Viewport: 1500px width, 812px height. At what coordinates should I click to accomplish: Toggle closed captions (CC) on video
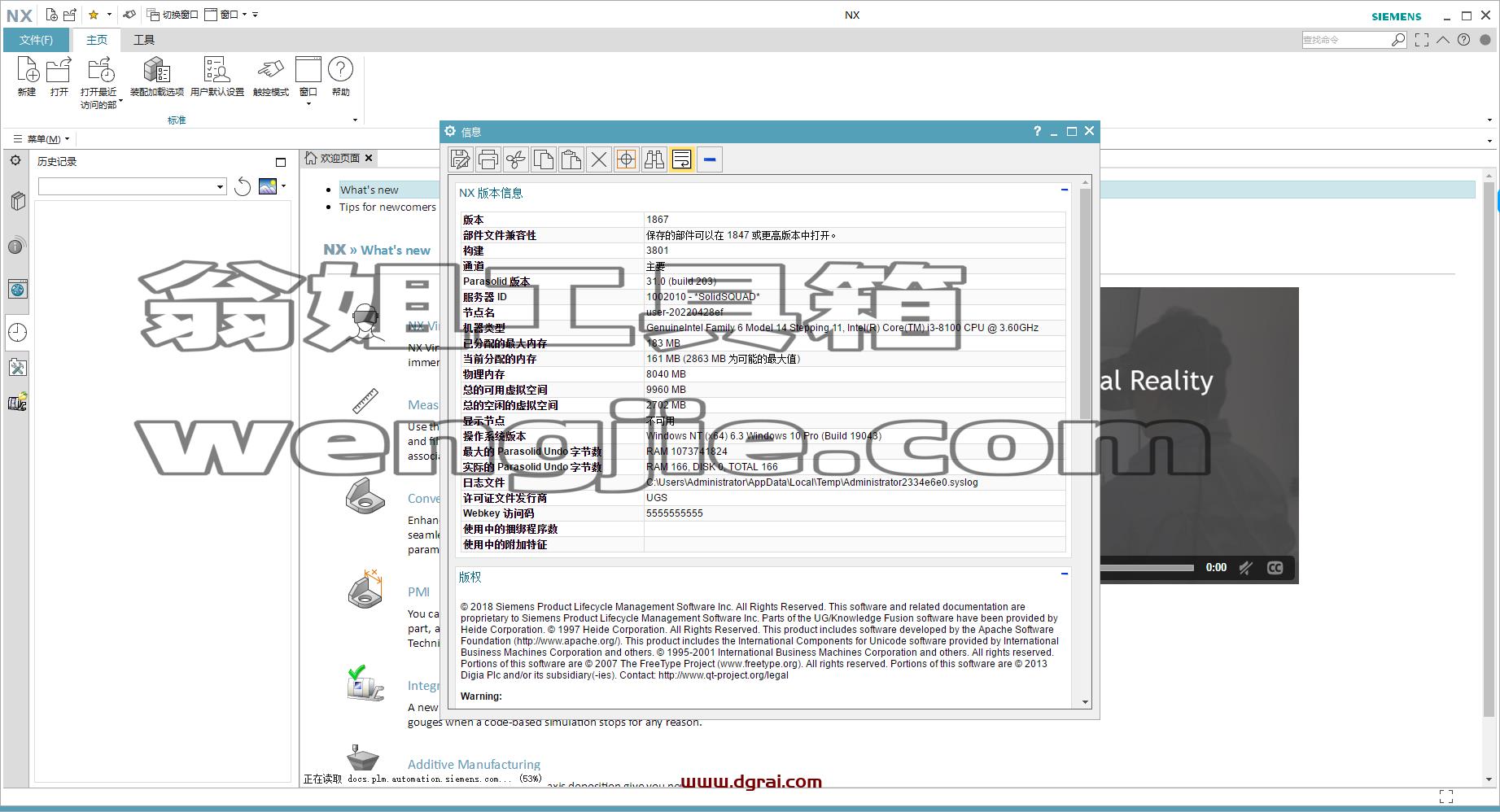tap(1275, 567)
